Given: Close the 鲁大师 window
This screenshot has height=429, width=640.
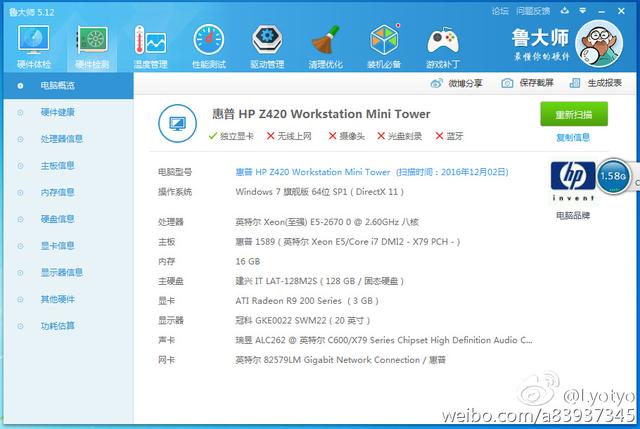Looking at the screenshot, I should click(621, 11).
